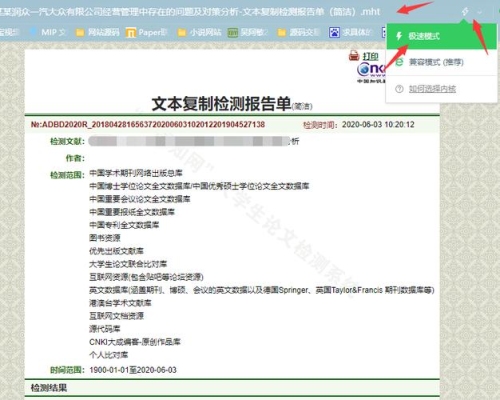Click the 图书资源 entry
This screenshot has height=400, width=500.
(x=105, y=238)
